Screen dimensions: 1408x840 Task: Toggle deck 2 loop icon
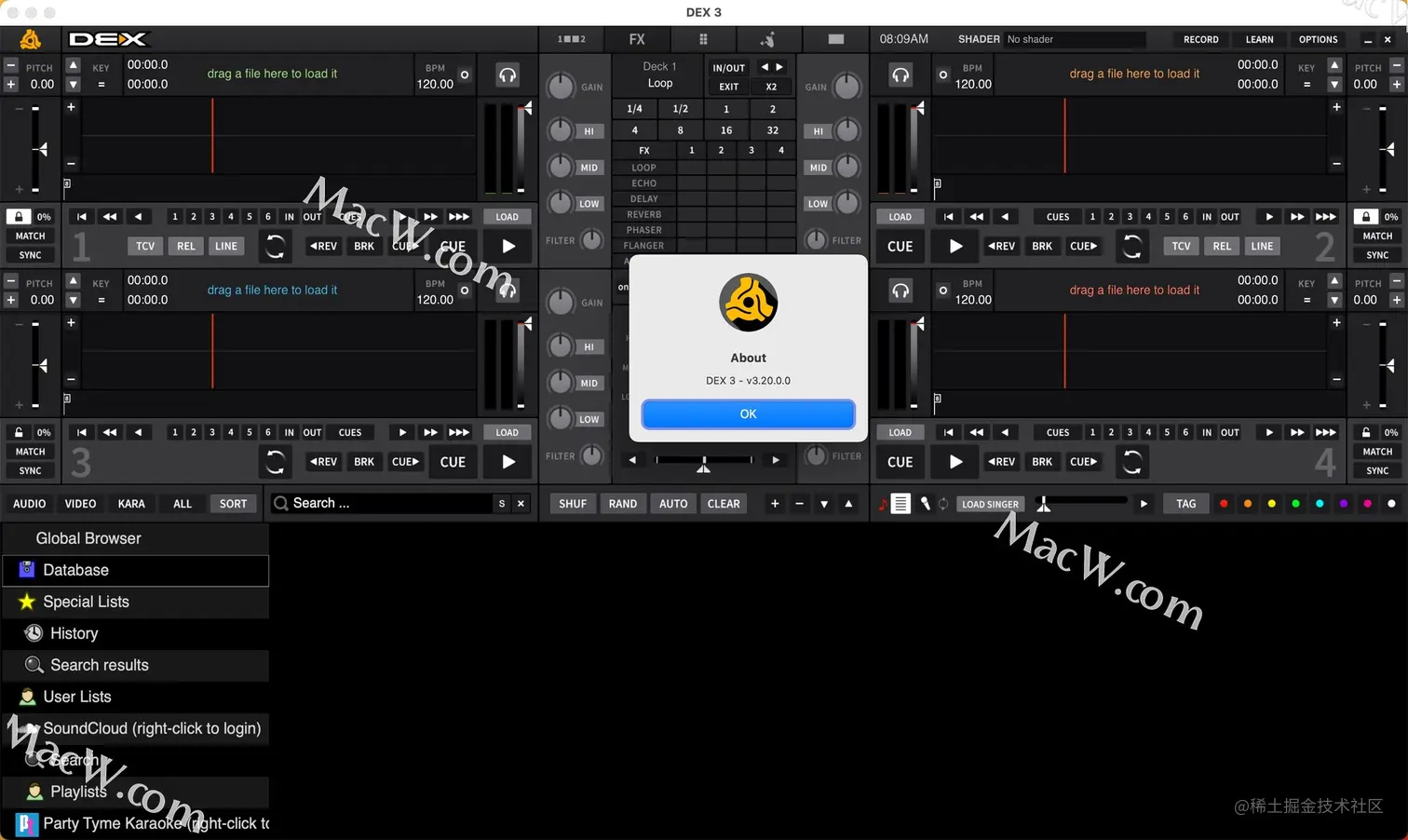click(x=1131, y=247)
